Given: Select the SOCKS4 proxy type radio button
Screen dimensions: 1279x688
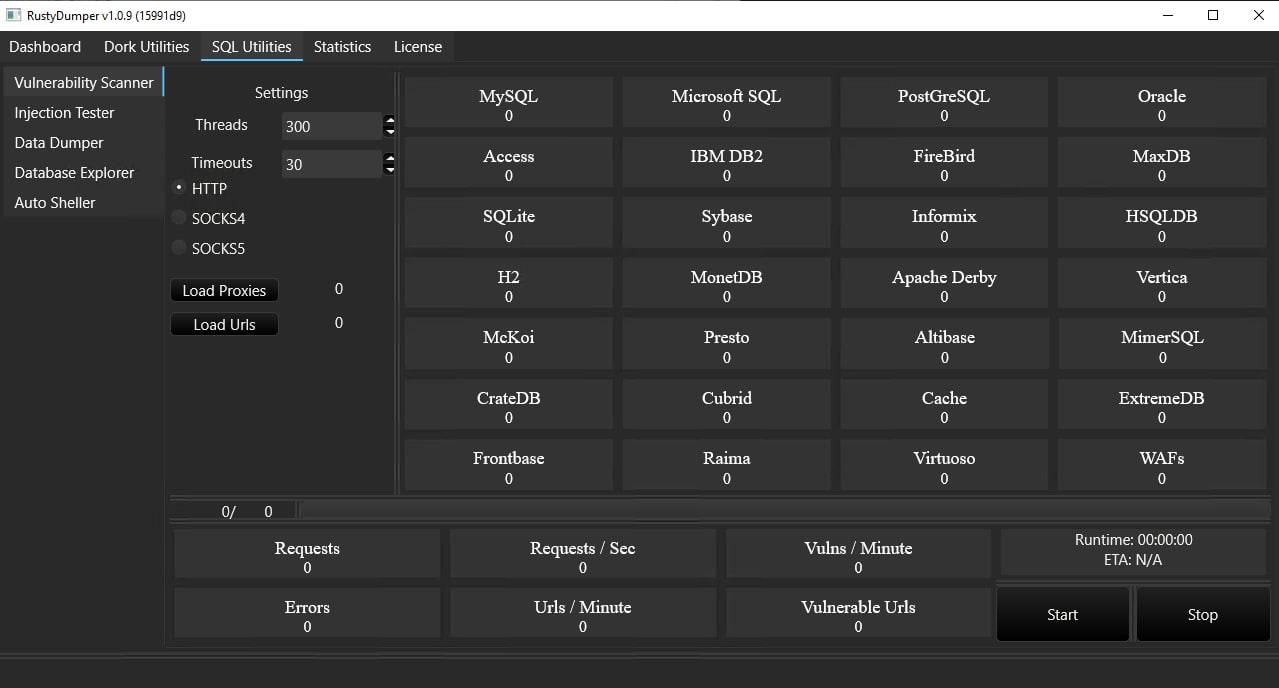Looking at the screenshot, I should pos(179,218).
